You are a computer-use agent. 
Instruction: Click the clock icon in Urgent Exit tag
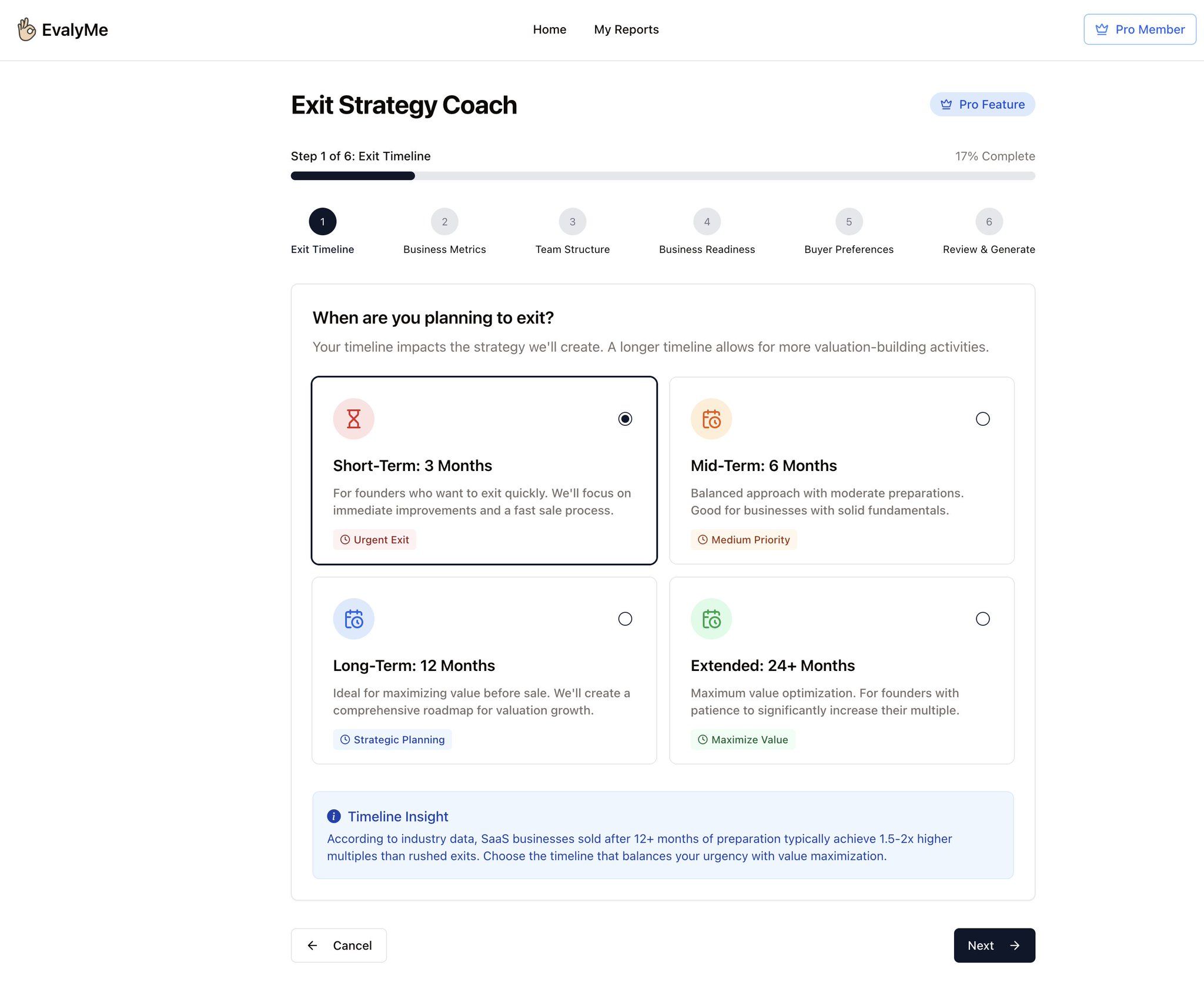coord(345,539)
